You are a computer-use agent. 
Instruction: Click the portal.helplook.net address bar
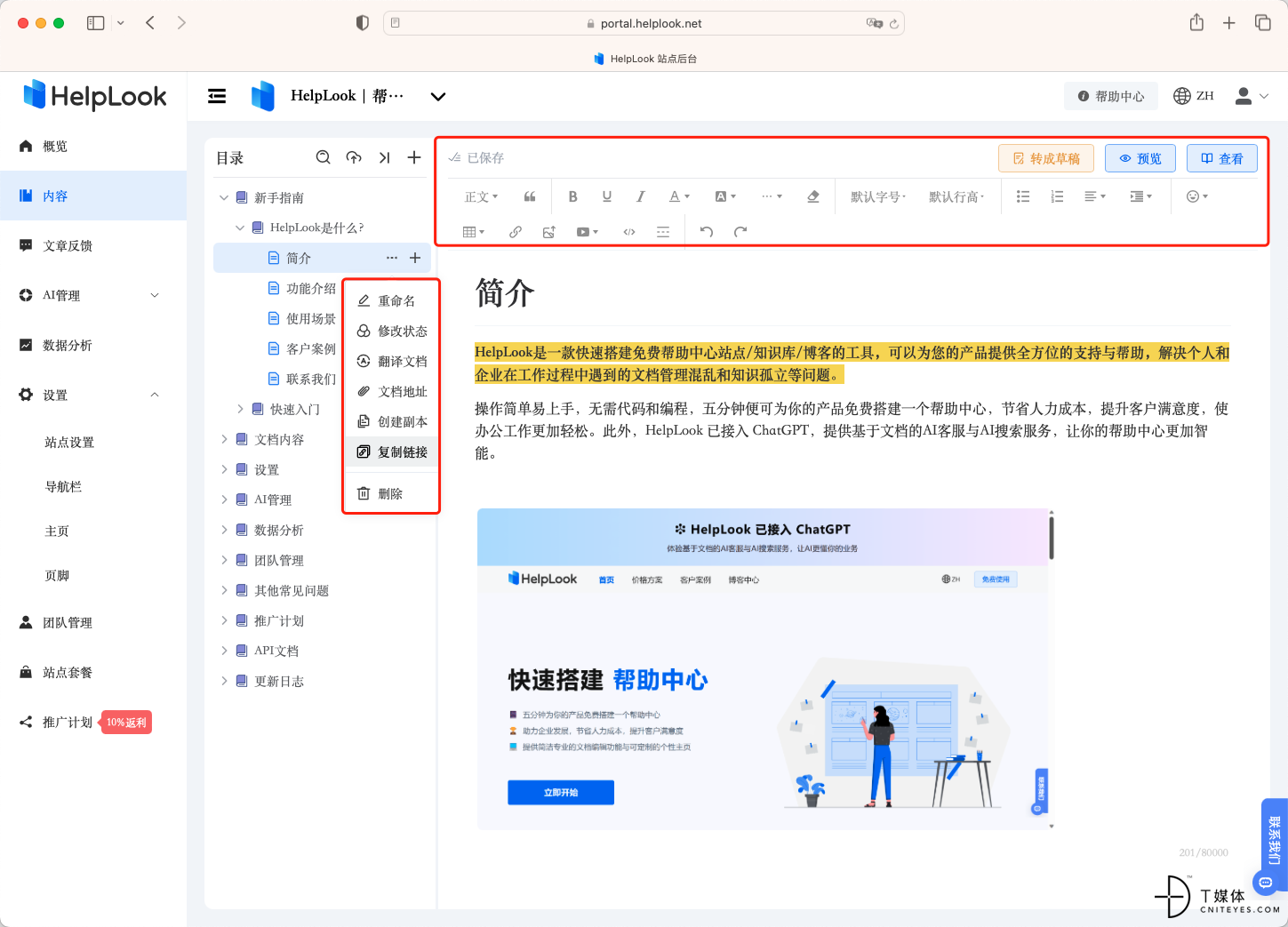pyautogui.click(x=644, y=23)
